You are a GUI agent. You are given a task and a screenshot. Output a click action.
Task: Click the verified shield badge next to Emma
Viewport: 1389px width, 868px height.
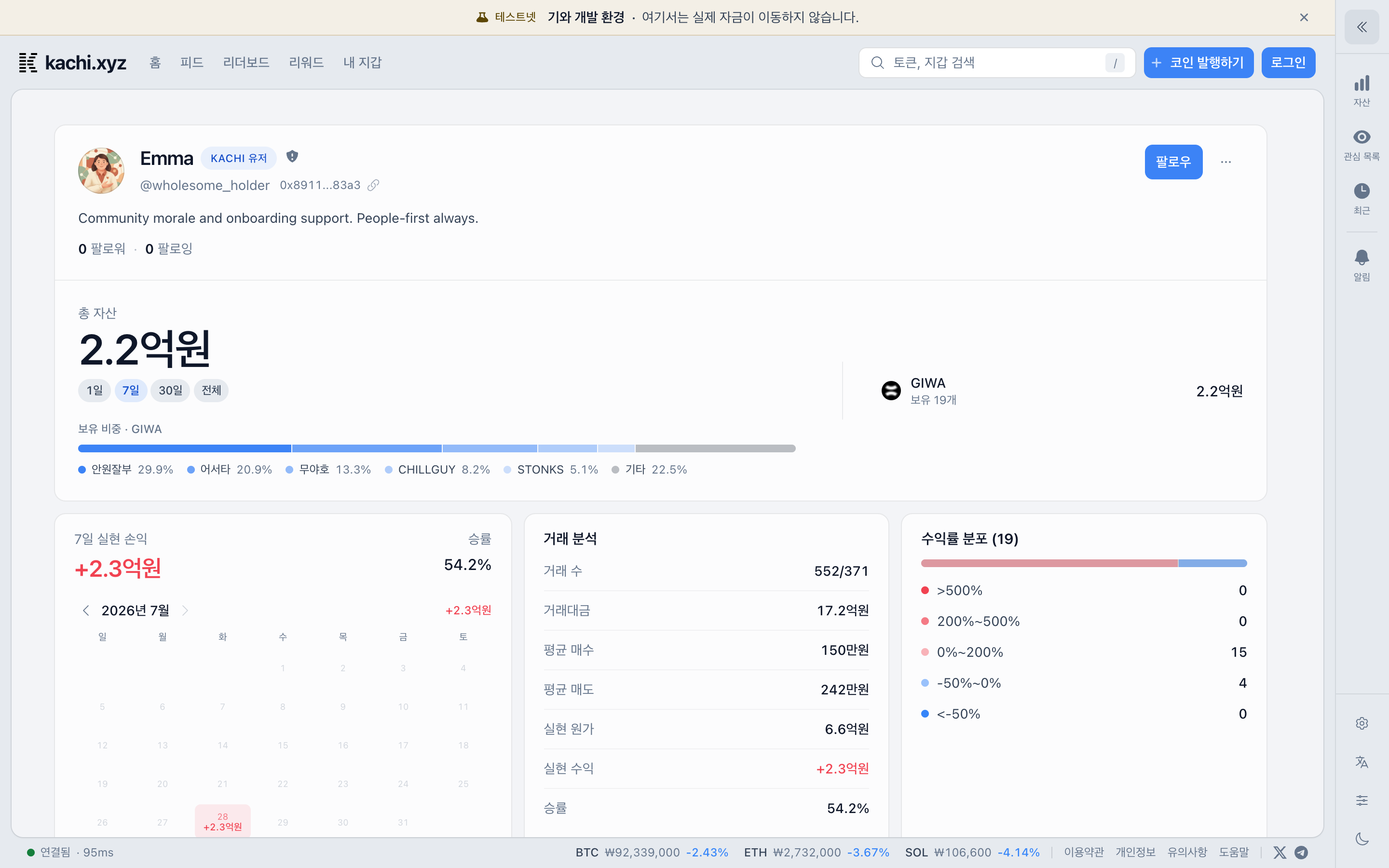pos(292,156)
